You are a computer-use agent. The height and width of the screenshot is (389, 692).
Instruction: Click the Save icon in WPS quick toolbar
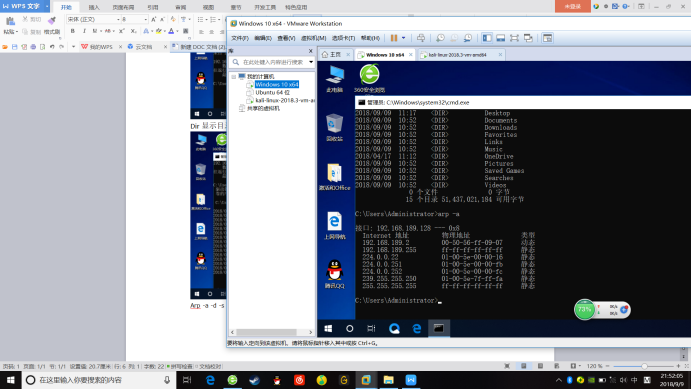[15, 46]
